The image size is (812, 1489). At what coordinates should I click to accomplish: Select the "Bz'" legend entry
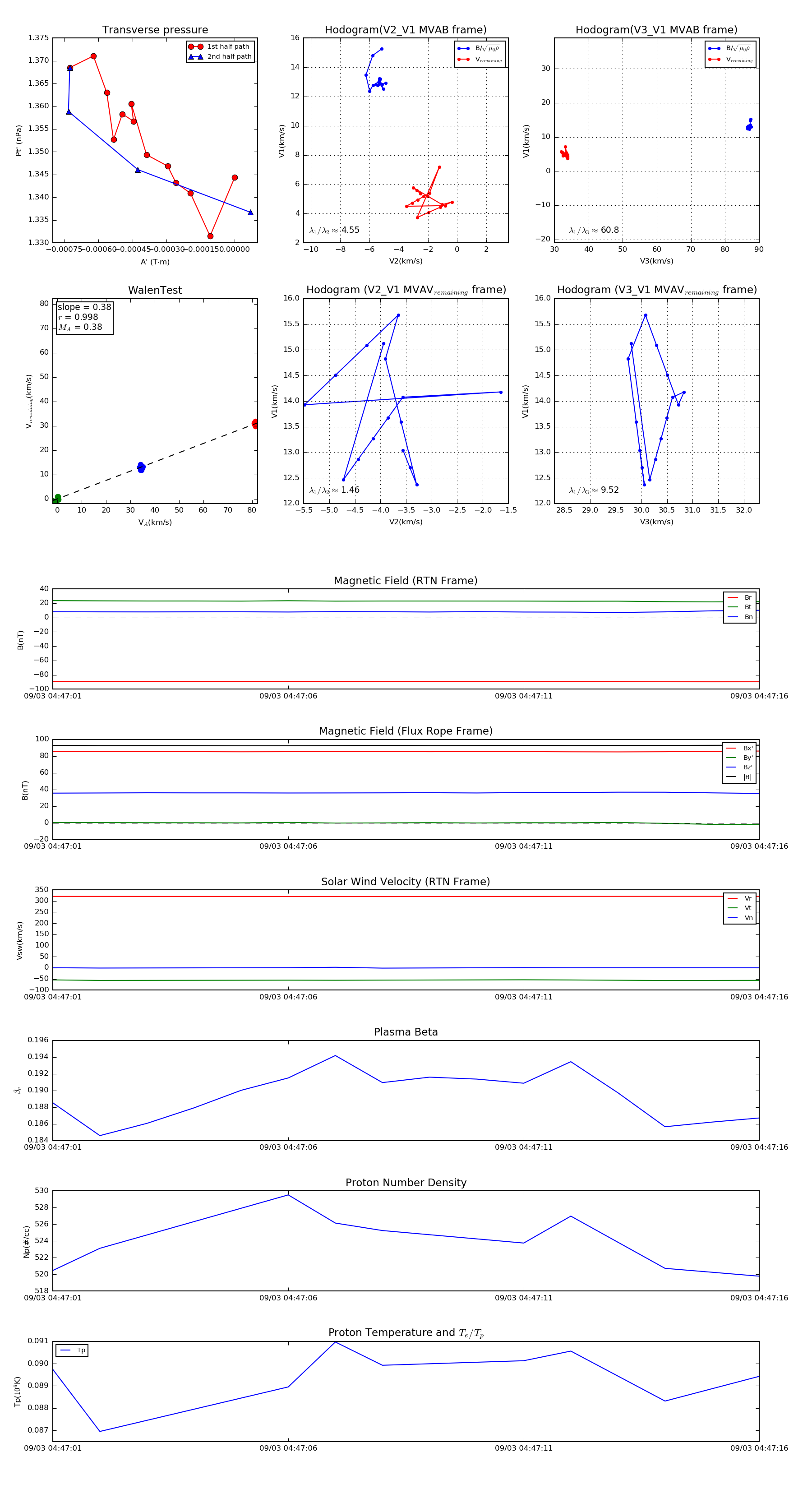pos(739,768)
